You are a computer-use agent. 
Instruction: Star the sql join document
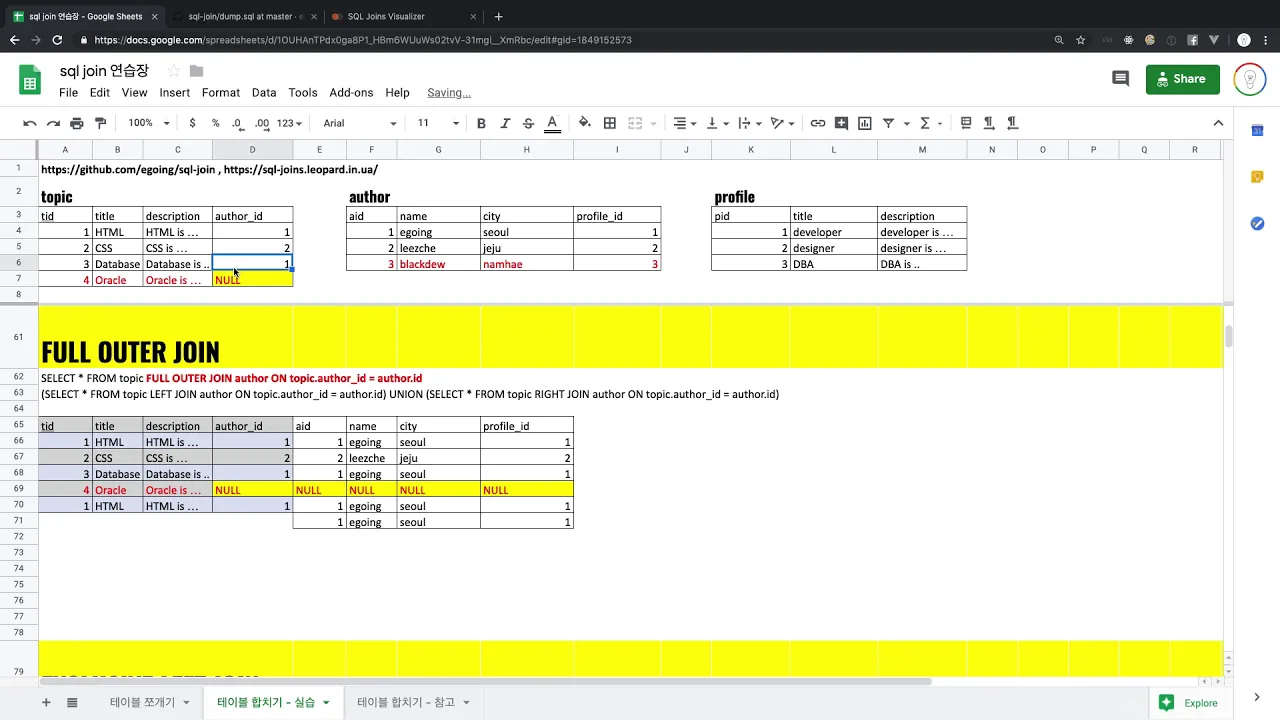coord(174,71)
